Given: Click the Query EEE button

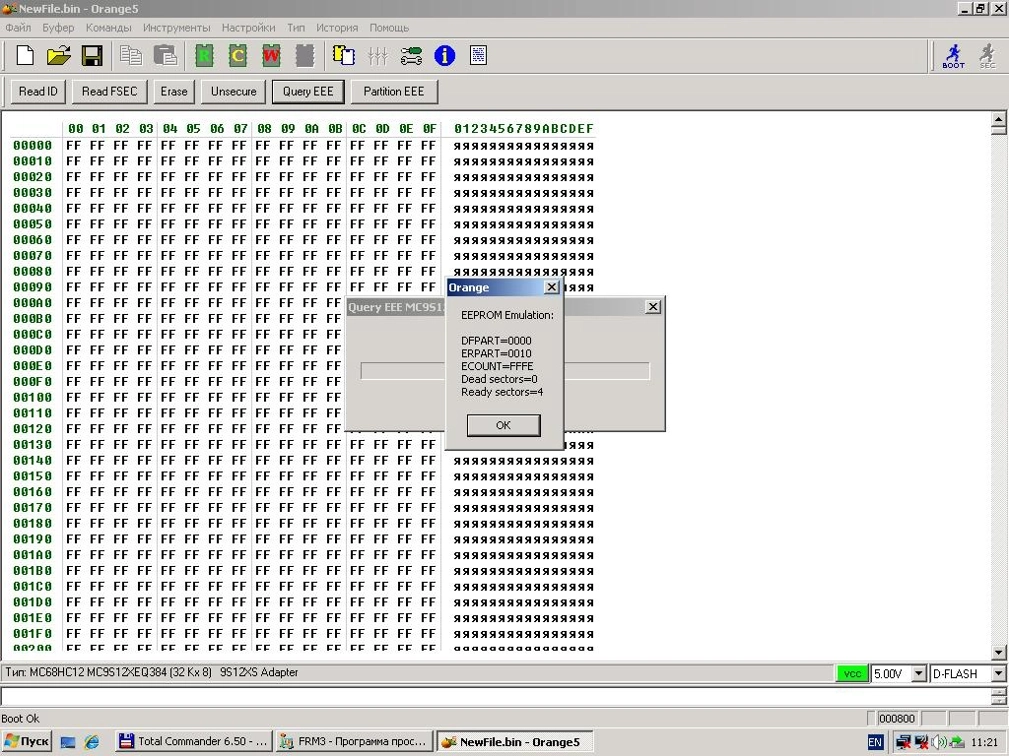Looking at the screenshot, I should pyautogui.click(x=308, y=91).
